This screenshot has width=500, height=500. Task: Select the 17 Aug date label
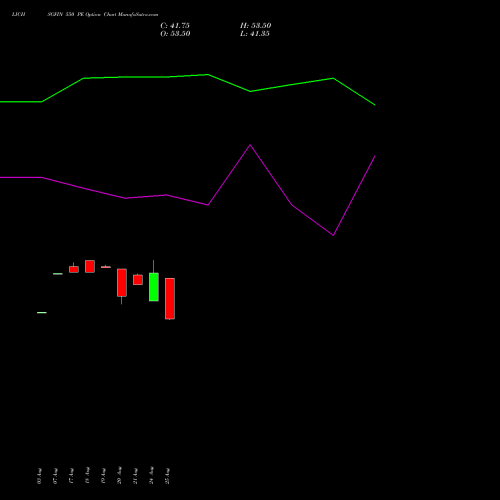point(71,476)
